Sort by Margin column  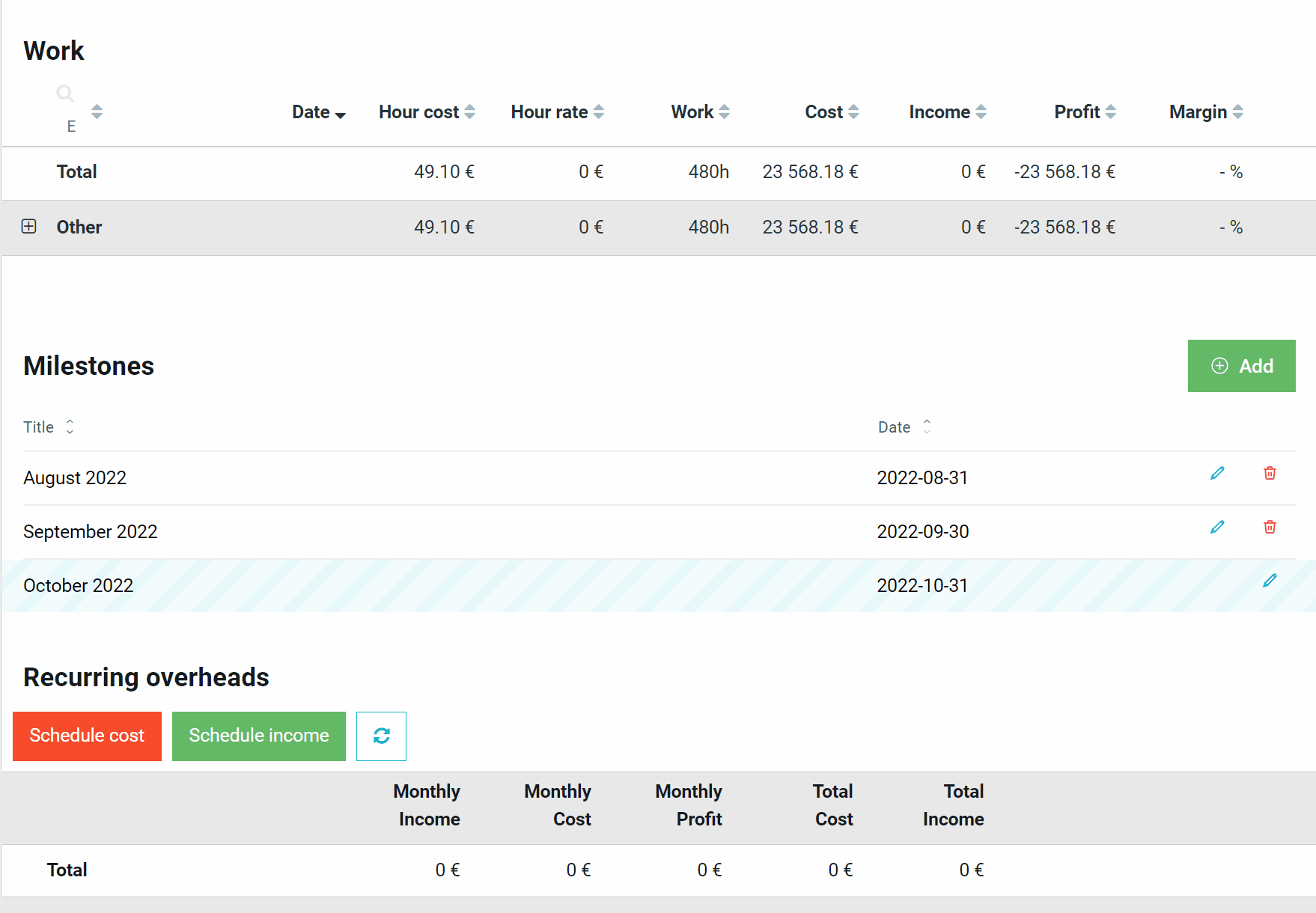[x=1207, y=112]
